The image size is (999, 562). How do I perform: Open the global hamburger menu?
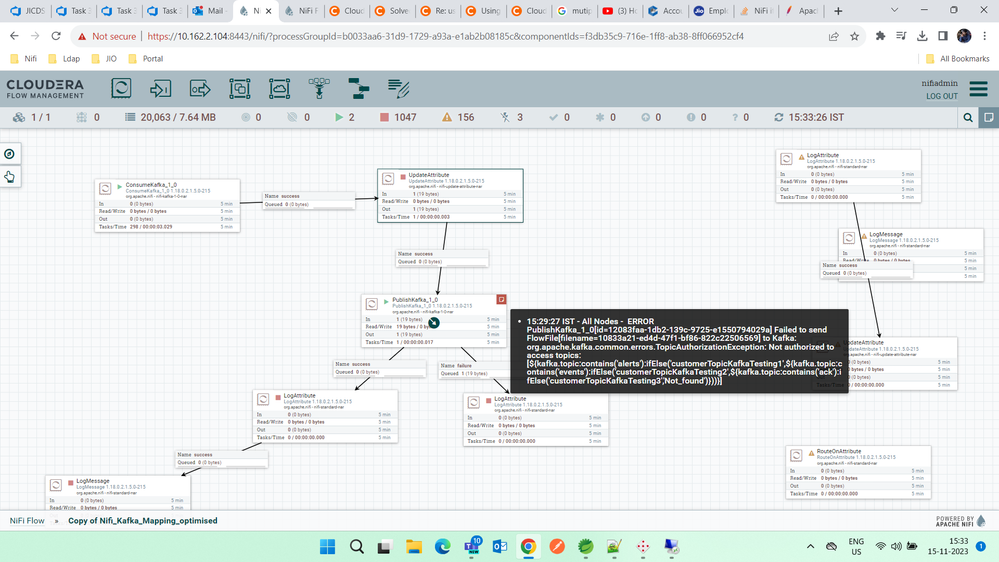pos(978,89)
